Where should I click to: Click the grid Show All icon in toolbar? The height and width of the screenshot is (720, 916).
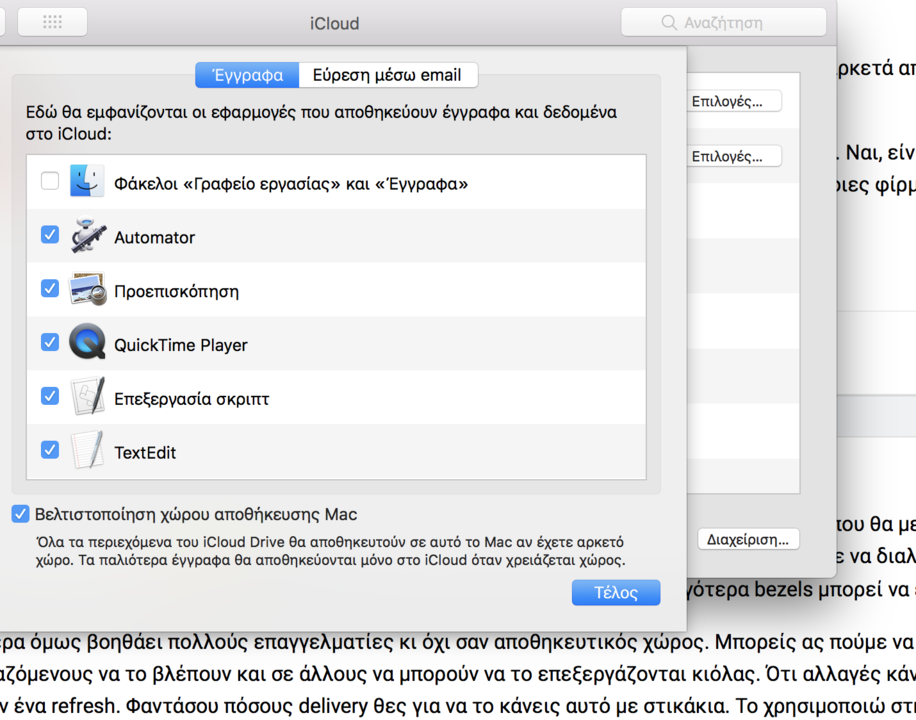[53, 22]
